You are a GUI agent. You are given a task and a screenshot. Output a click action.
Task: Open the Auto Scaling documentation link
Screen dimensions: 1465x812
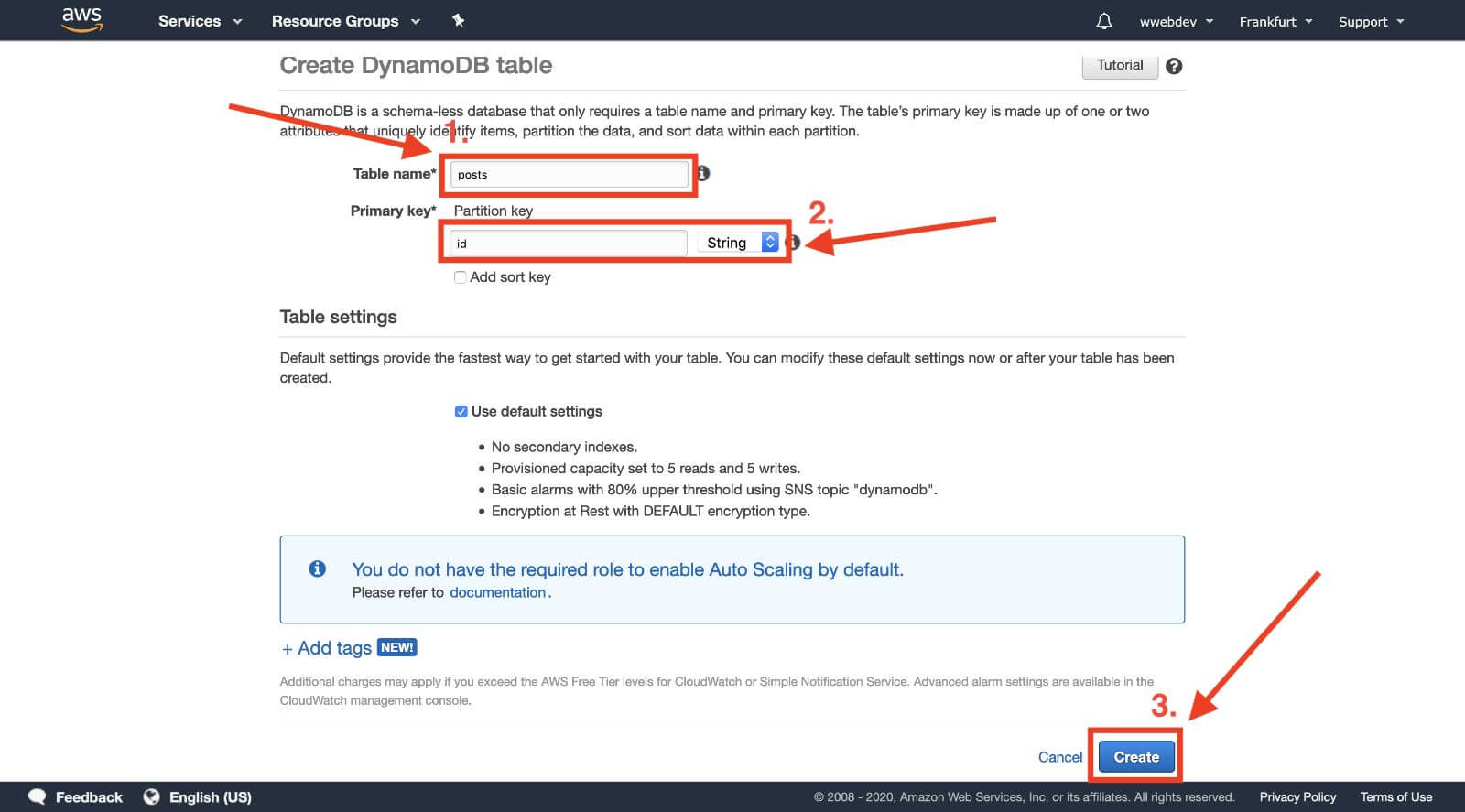pos(497,592)
